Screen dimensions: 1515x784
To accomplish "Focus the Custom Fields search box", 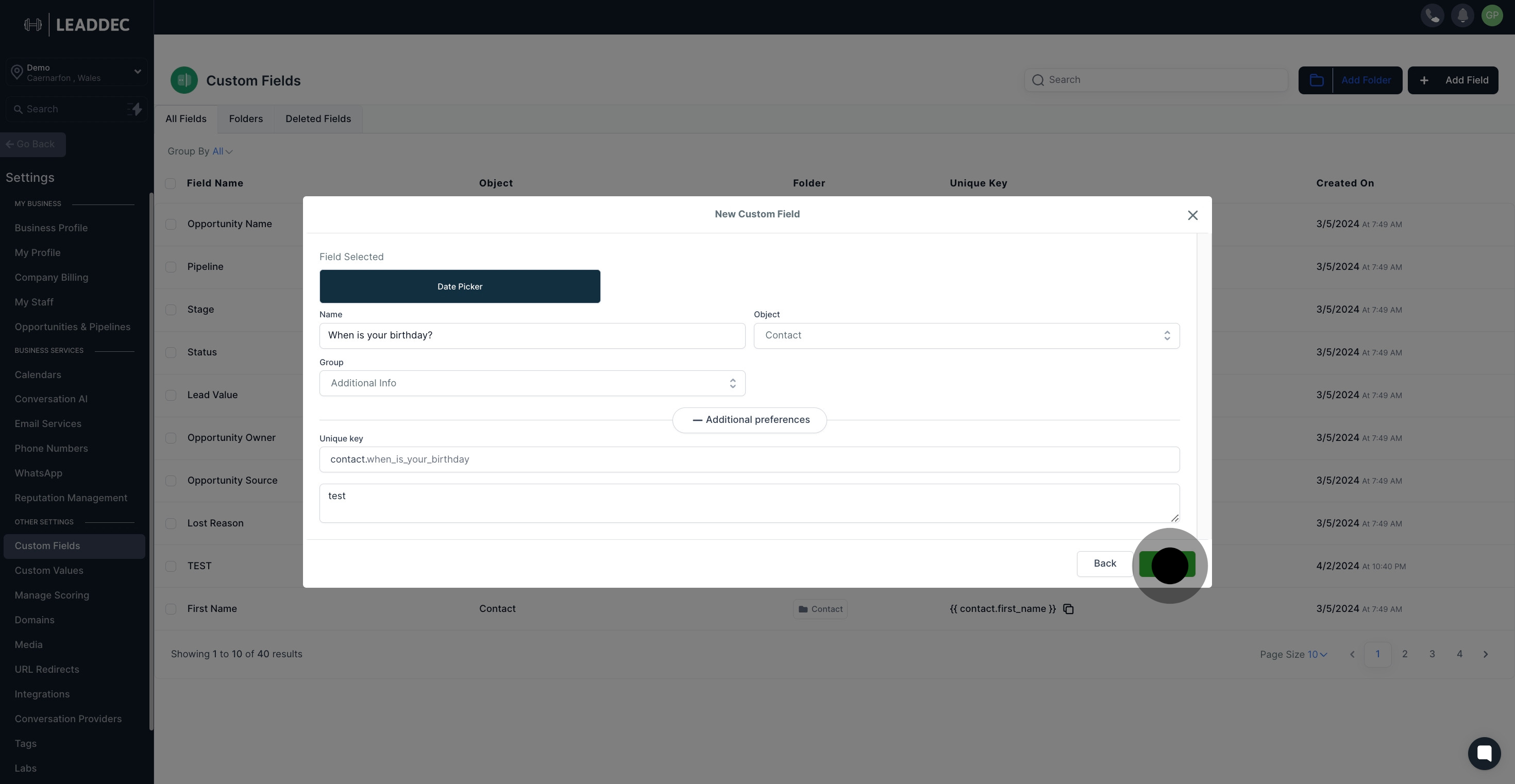I will 1156,80.
